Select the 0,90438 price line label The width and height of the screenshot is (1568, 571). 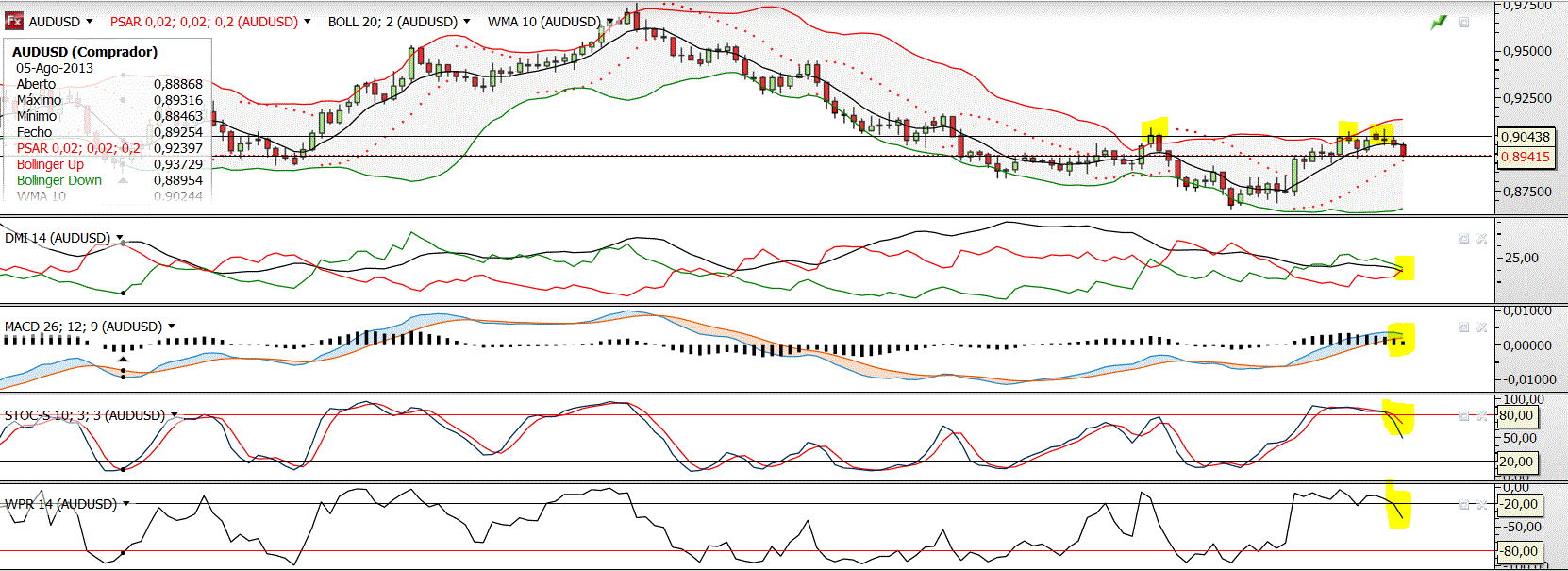pyautogui.click(x=1526, y=137)
